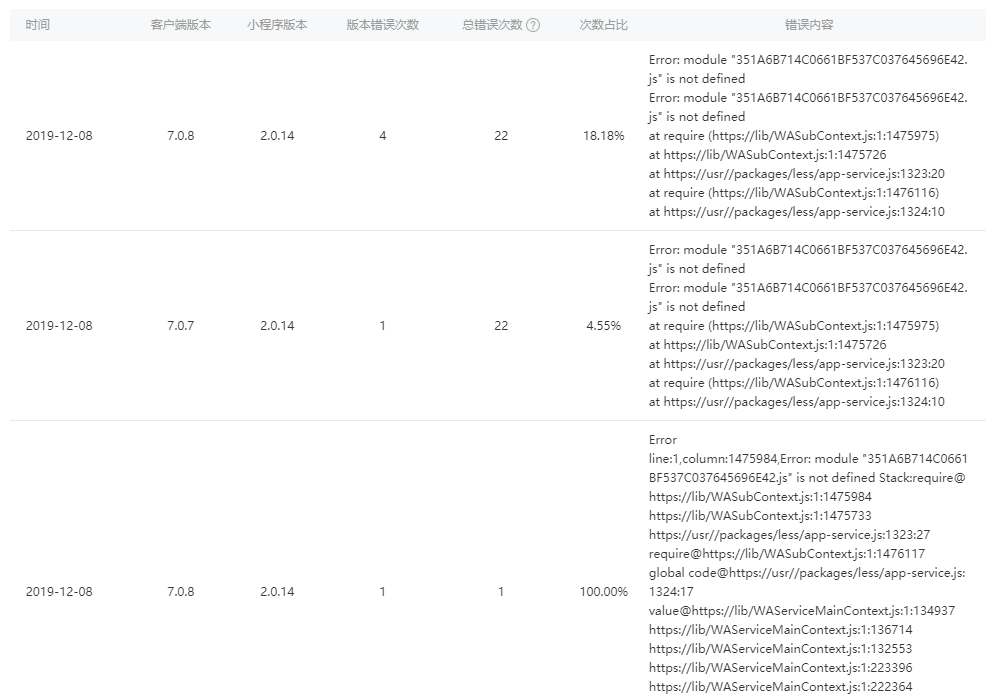The image size is (993, 697).
Task: Click 2.0.14 in the 4.55% row
Action: click(x=277, y=325)
